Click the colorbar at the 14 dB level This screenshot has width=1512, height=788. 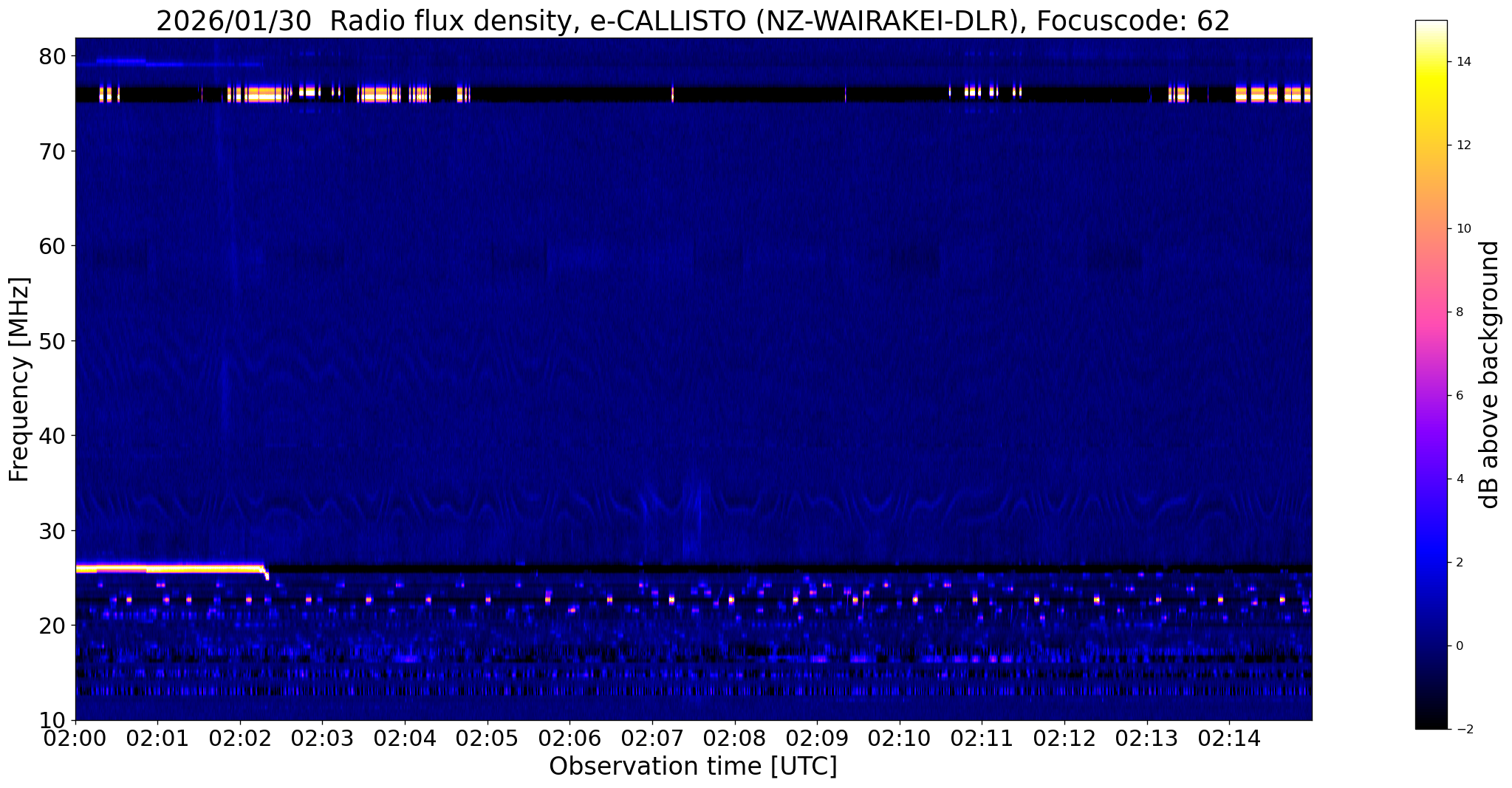[x=1431, y=62]
